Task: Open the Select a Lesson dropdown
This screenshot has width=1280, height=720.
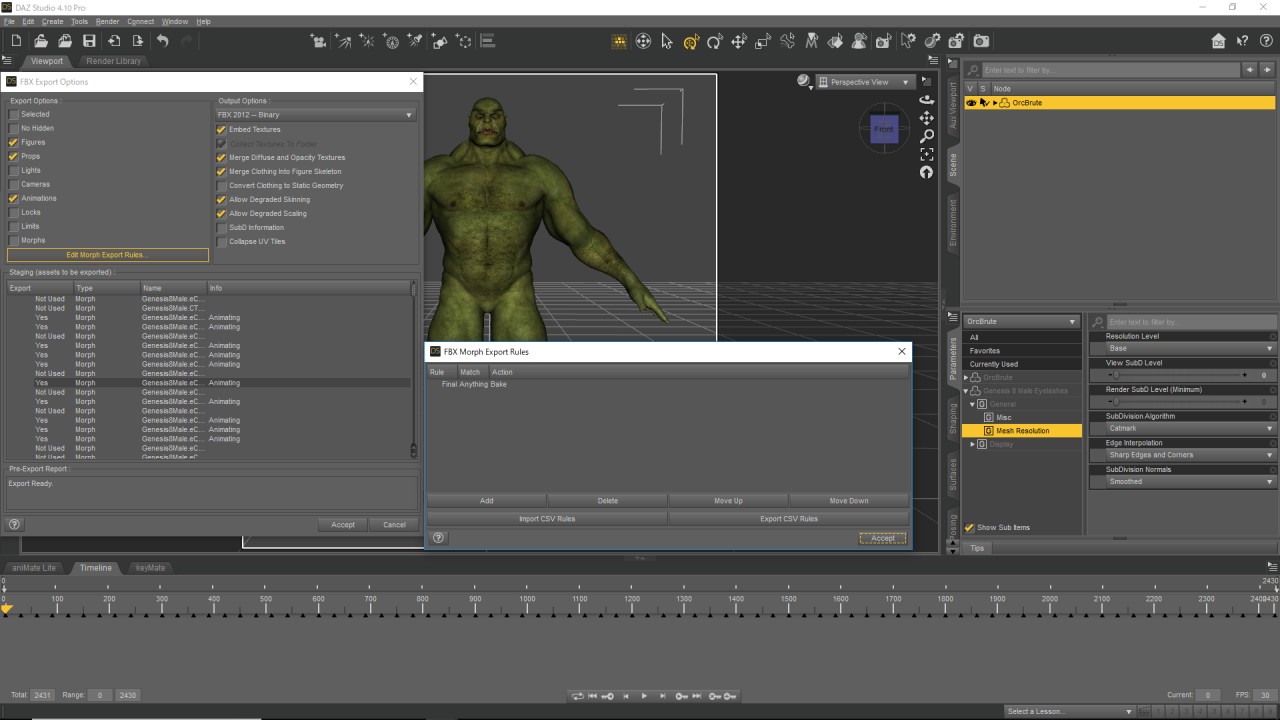Action: [1069, 711]
